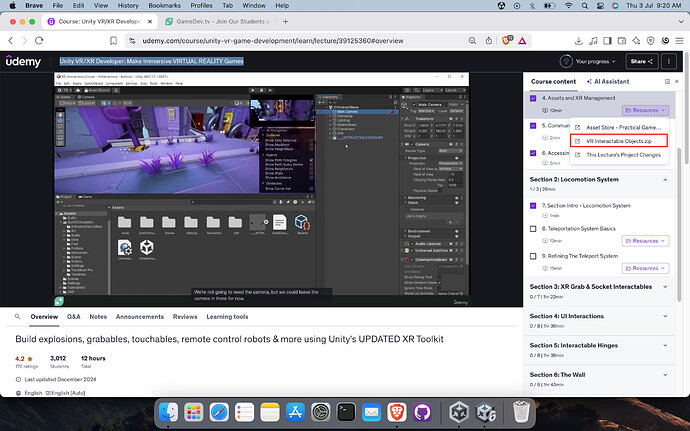690x431 pixels.
Task: Open Resources dropdown for Teleportation System Basics
Action: tap(644, 241)
